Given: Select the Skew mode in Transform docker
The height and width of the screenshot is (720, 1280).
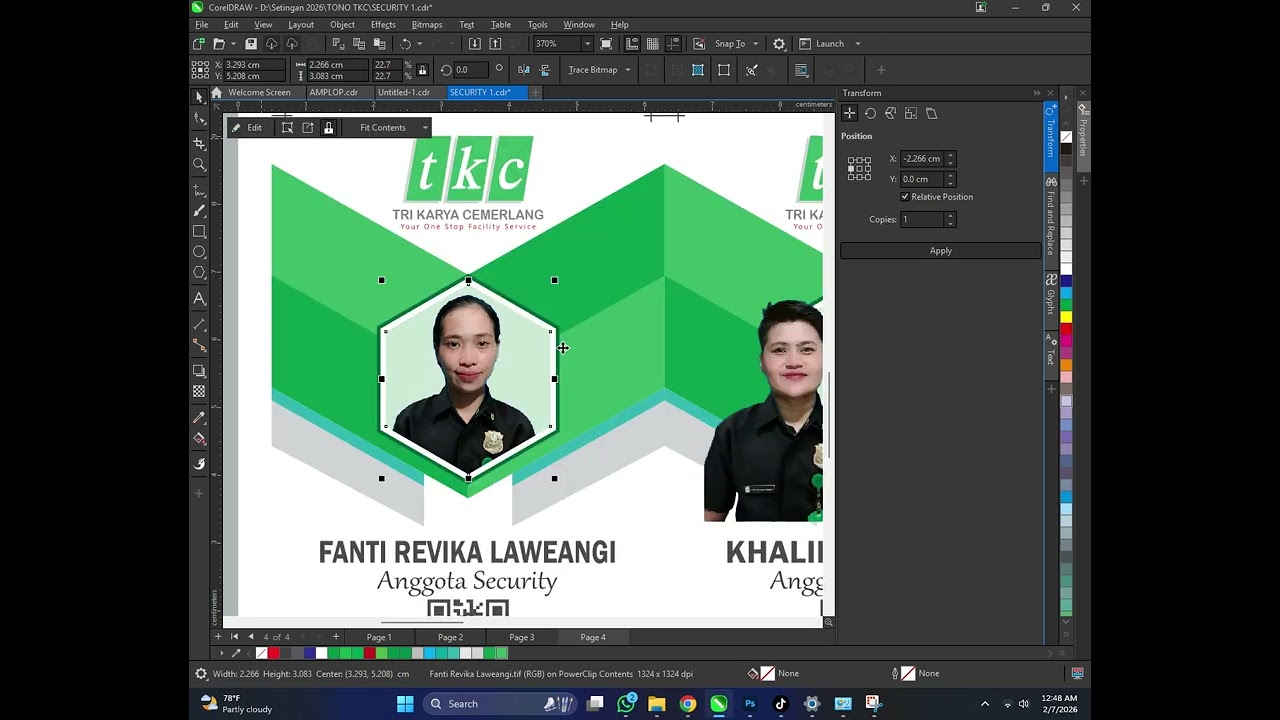Looking at the screenshot, I should point(931,114).
